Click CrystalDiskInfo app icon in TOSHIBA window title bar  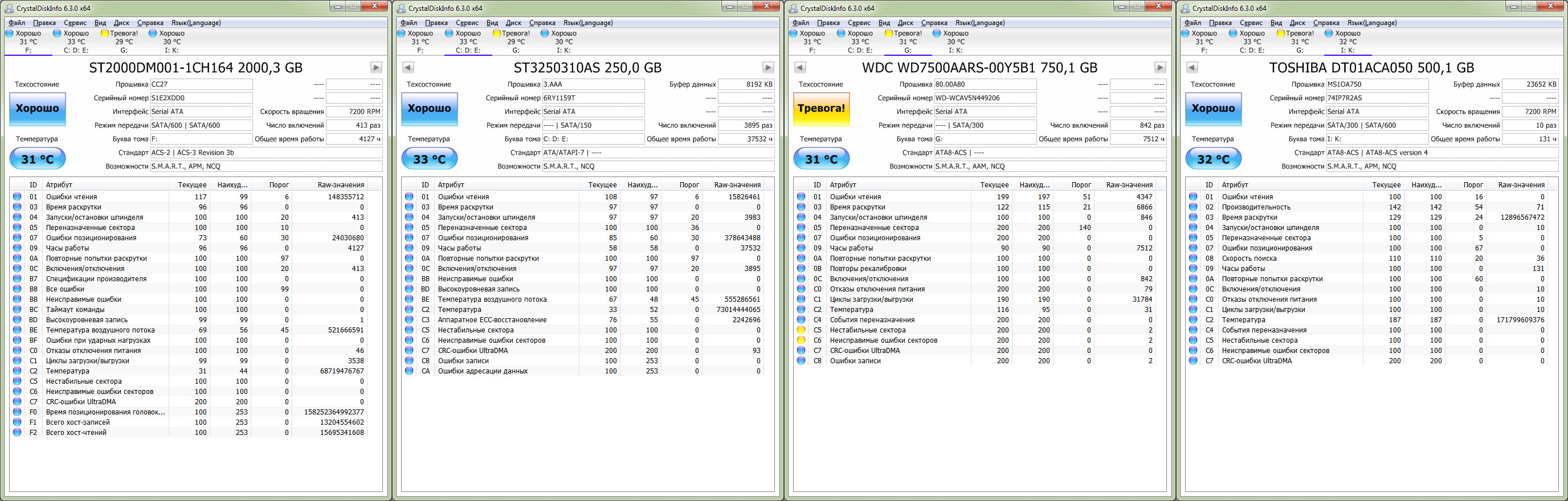click(x=1185, y=8)
